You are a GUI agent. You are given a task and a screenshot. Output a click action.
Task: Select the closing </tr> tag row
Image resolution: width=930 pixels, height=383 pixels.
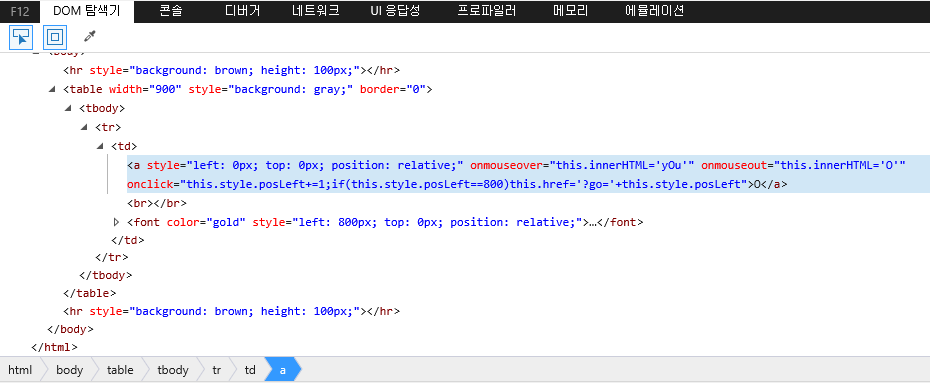point(112,257)
